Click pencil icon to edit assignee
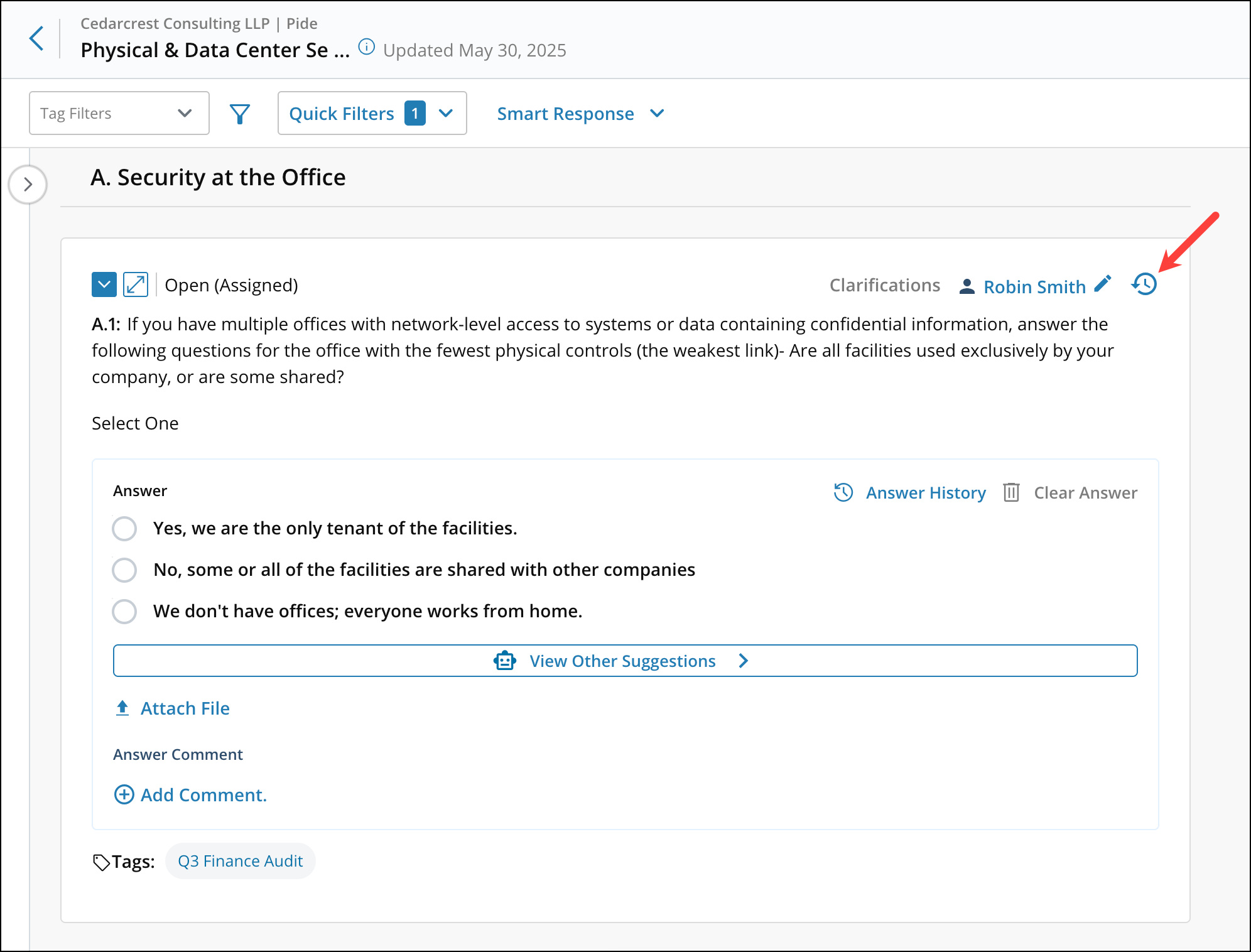Image resolution: width=1251 pixels, height=952 pixels. pyautogui.click(x=1103, y=284)
